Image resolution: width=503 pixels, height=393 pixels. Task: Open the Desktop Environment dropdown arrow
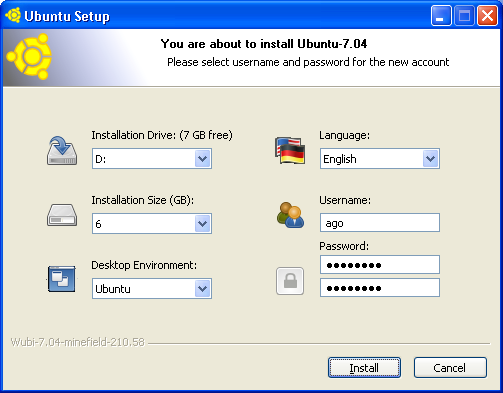pyautogui.click(x=203, y=289)
